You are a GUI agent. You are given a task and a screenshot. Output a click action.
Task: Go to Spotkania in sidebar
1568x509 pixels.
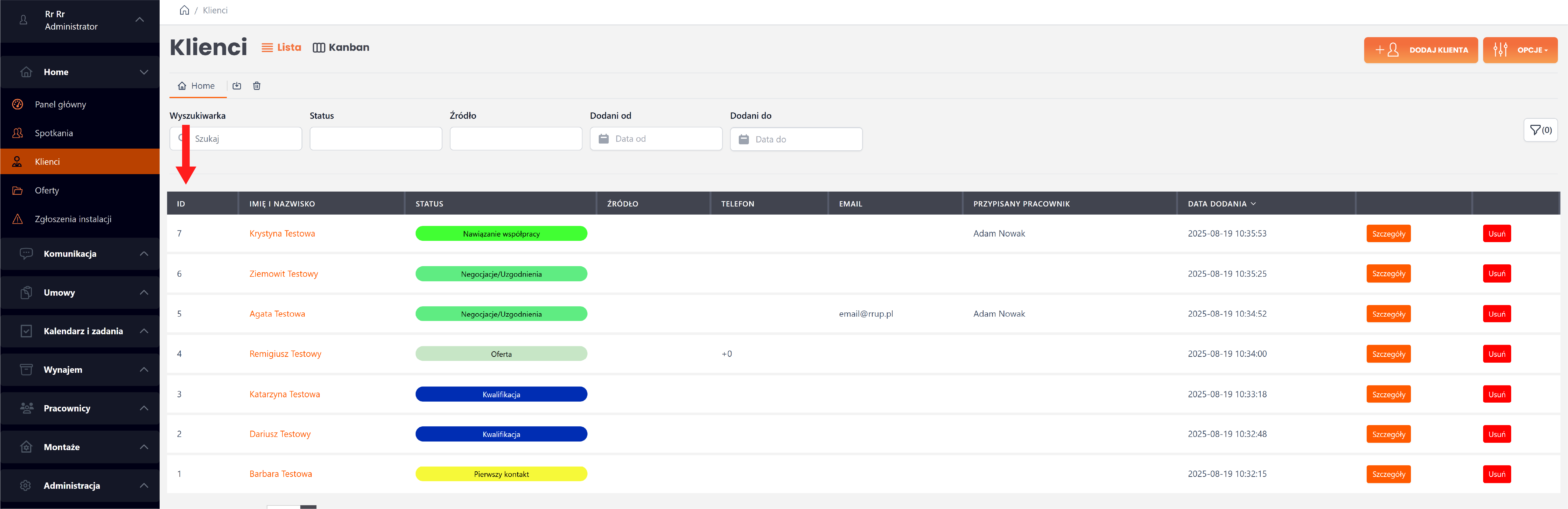[x=54, y=133]
